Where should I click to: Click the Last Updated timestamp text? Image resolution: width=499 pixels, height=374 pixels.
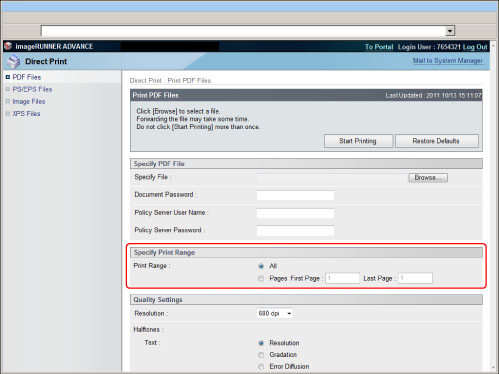tap(433, 96)
